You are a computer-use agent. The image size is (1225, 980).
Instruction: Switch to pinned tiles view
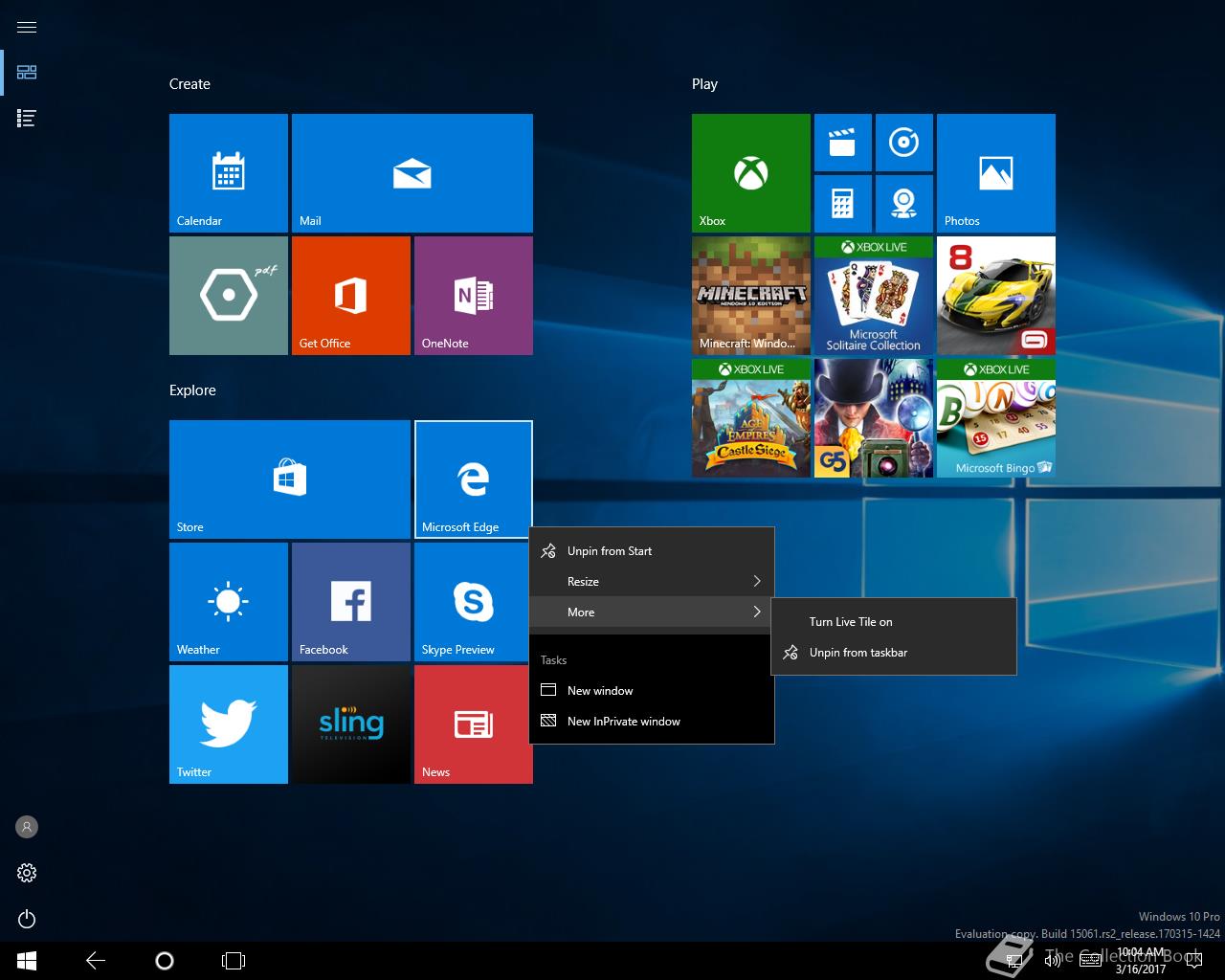click(27, 73)
